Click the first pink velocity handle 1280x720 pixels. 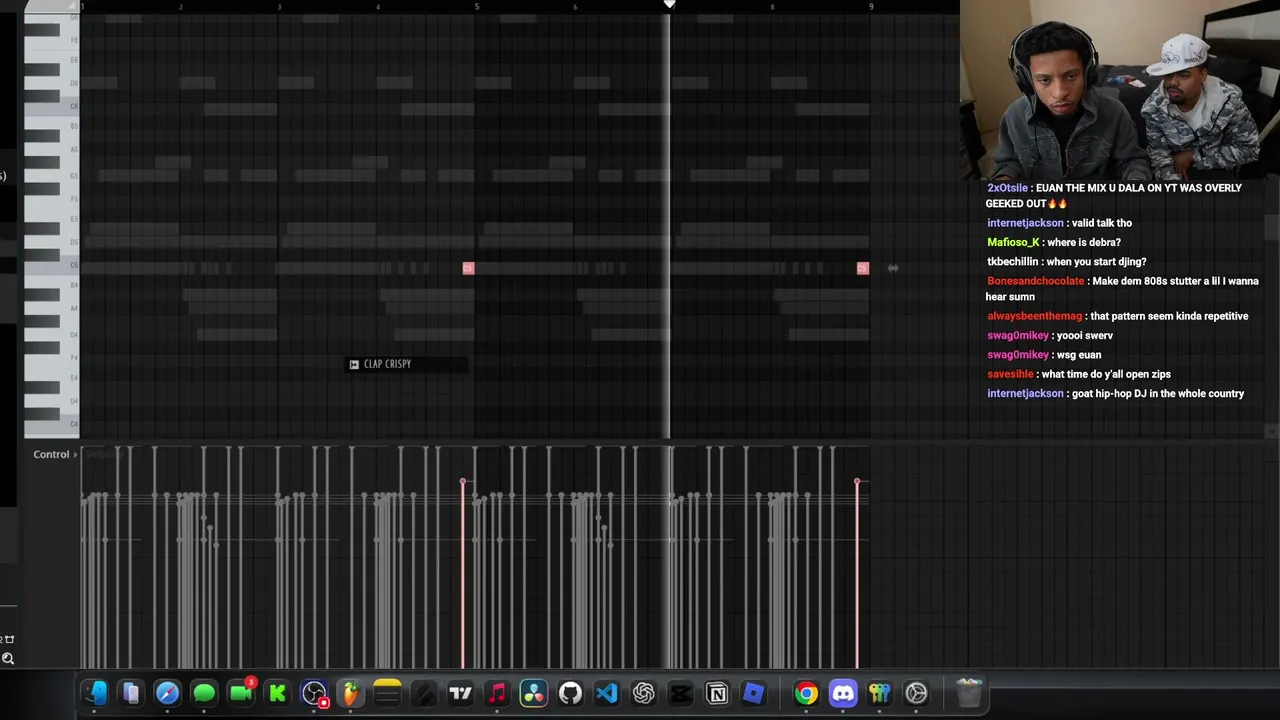pos(463,482)
